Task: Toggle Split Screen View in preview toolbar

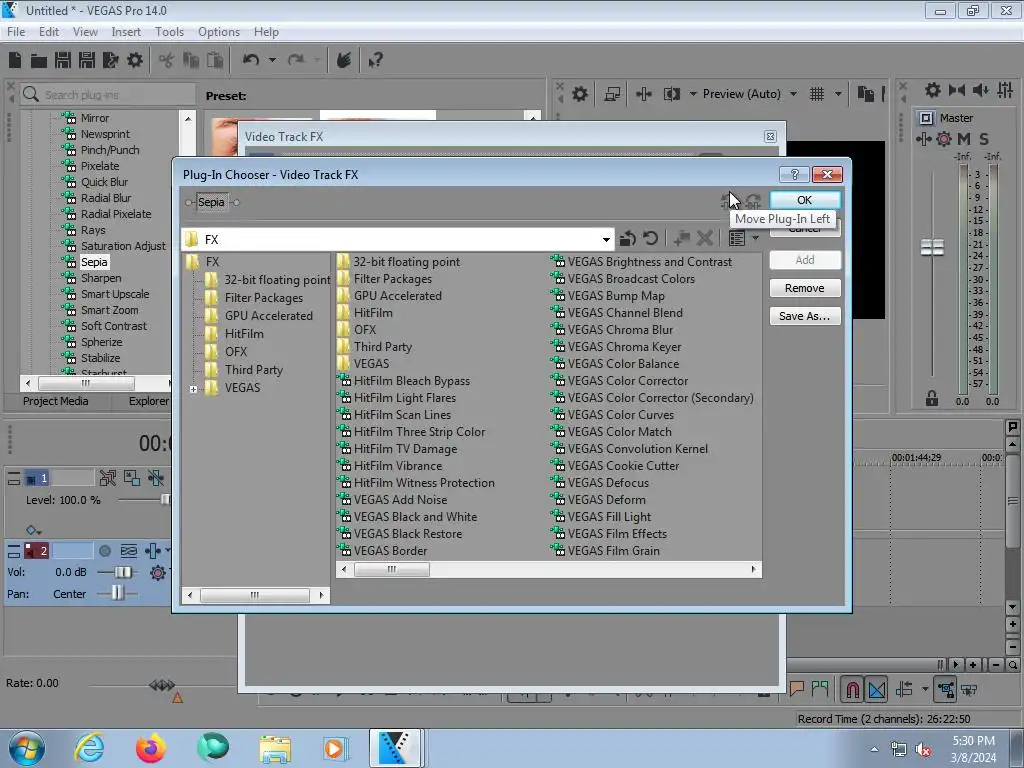Action: tap(672, 94)
